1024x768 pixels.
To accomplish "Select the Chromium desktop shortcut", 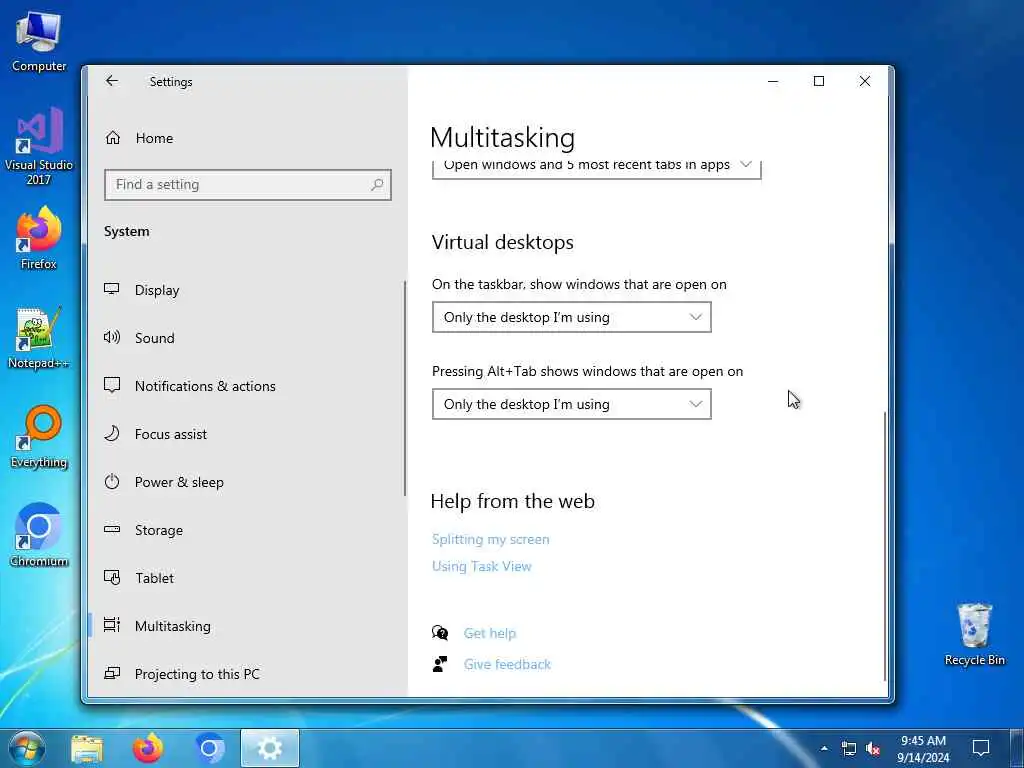I will (39, 536).
